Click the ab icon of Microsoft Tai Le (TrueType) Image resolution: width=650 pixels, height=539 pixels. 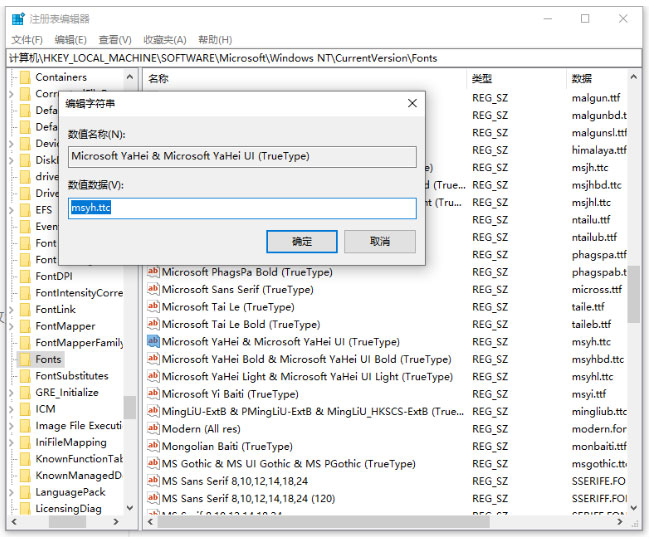[153, 306]
